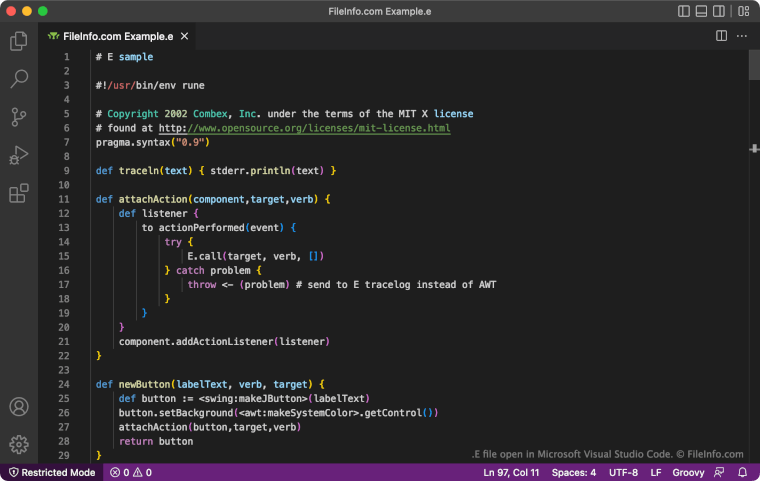This screenshot has width=760, height=481.
Task: Open the notifications bell in status bar
Action: pyautogui.click(x=743, y=472)
